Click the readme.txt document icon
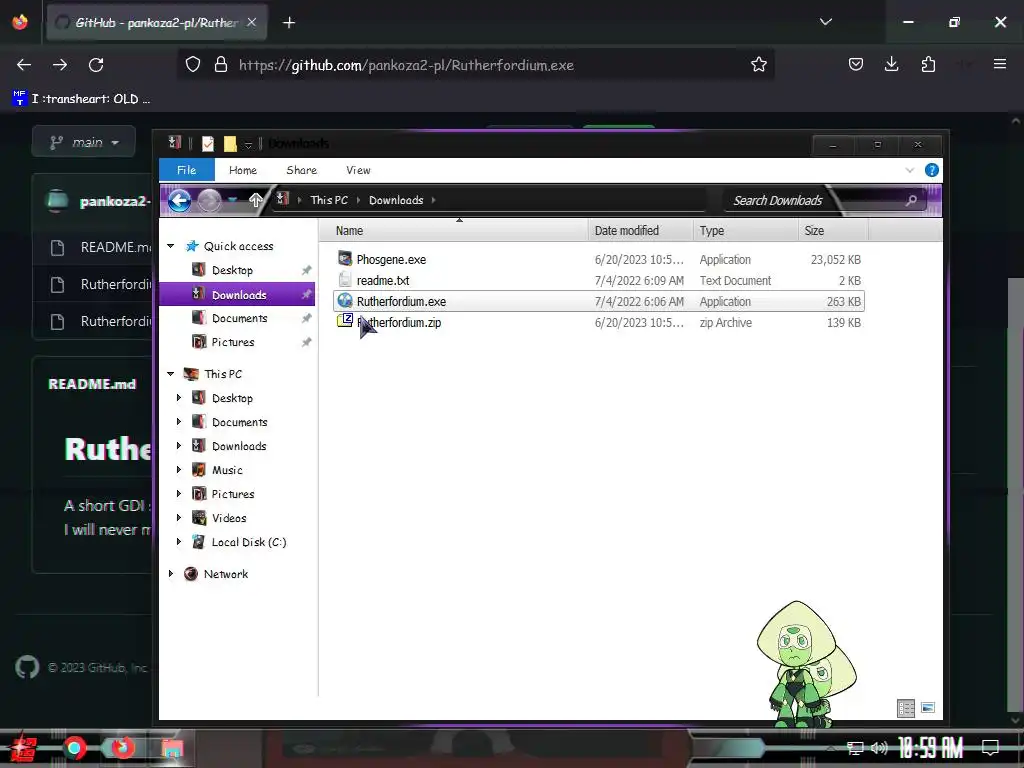Screen dimensions: 1024x768 click(x=345, y=280)
